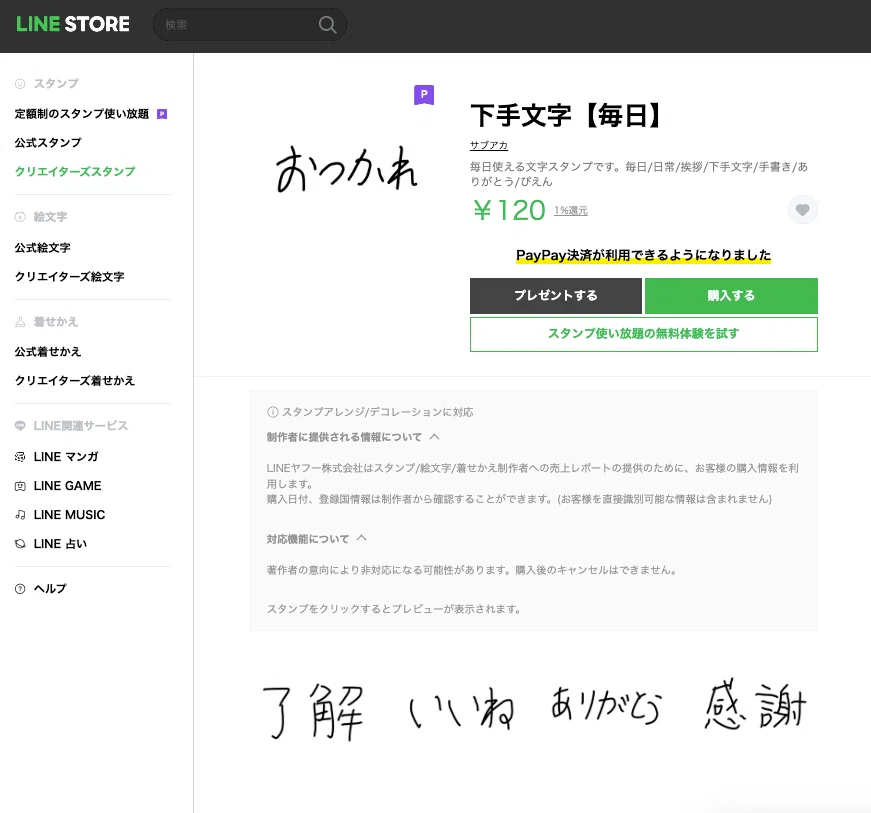Click the 購入する button

tap(731, 296)
